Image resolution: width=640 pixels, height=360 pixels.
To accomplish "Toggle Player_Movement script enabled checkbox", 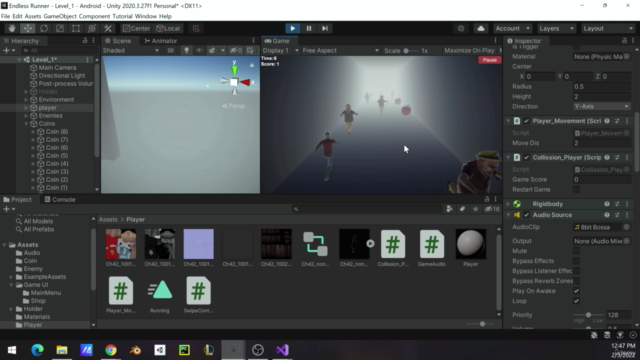I will point(527,121).
